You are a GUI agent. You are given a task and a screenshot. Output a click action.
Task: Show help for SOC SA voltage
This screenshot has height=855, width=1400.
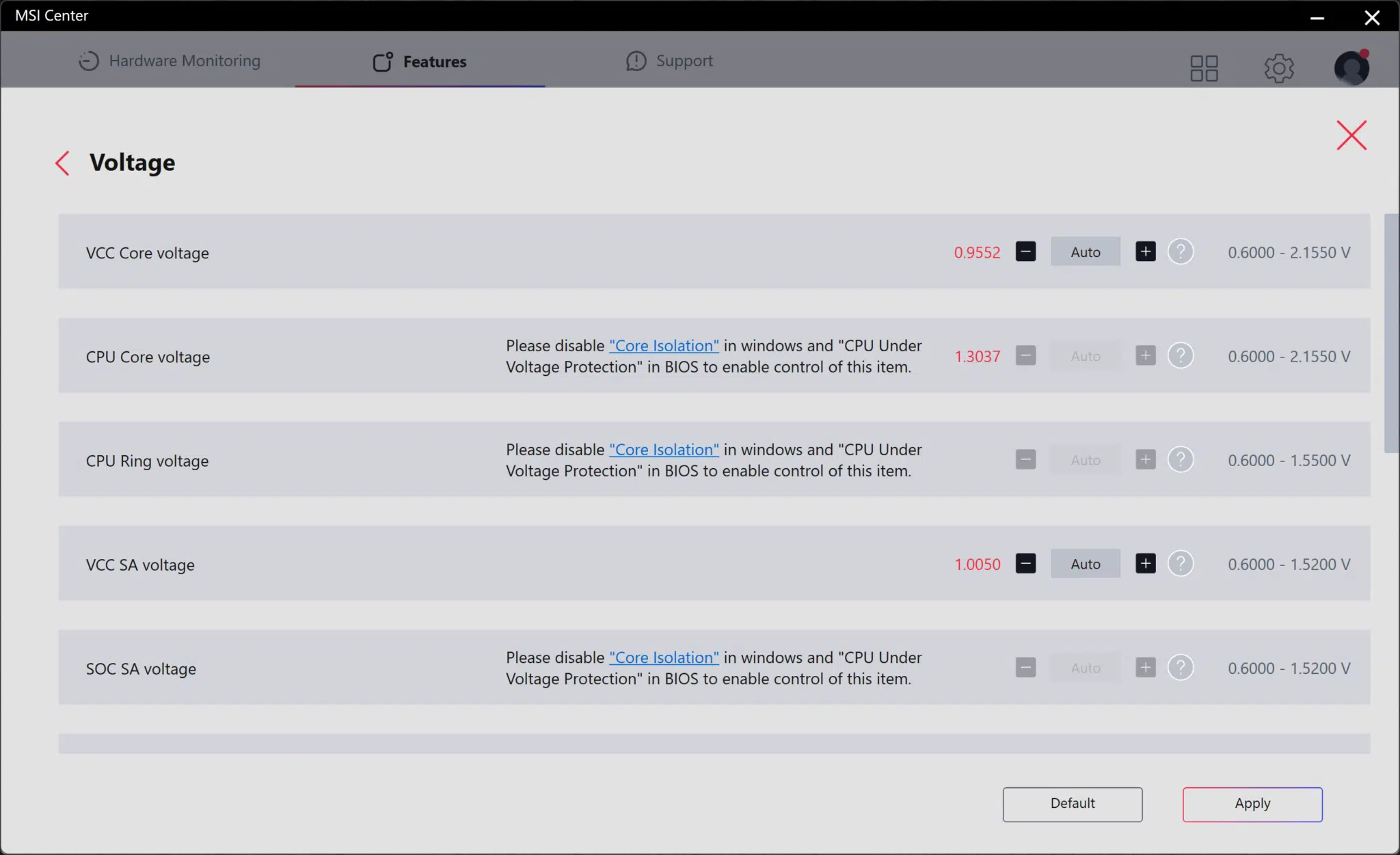pyautogui.click(x=1181, y=667)
